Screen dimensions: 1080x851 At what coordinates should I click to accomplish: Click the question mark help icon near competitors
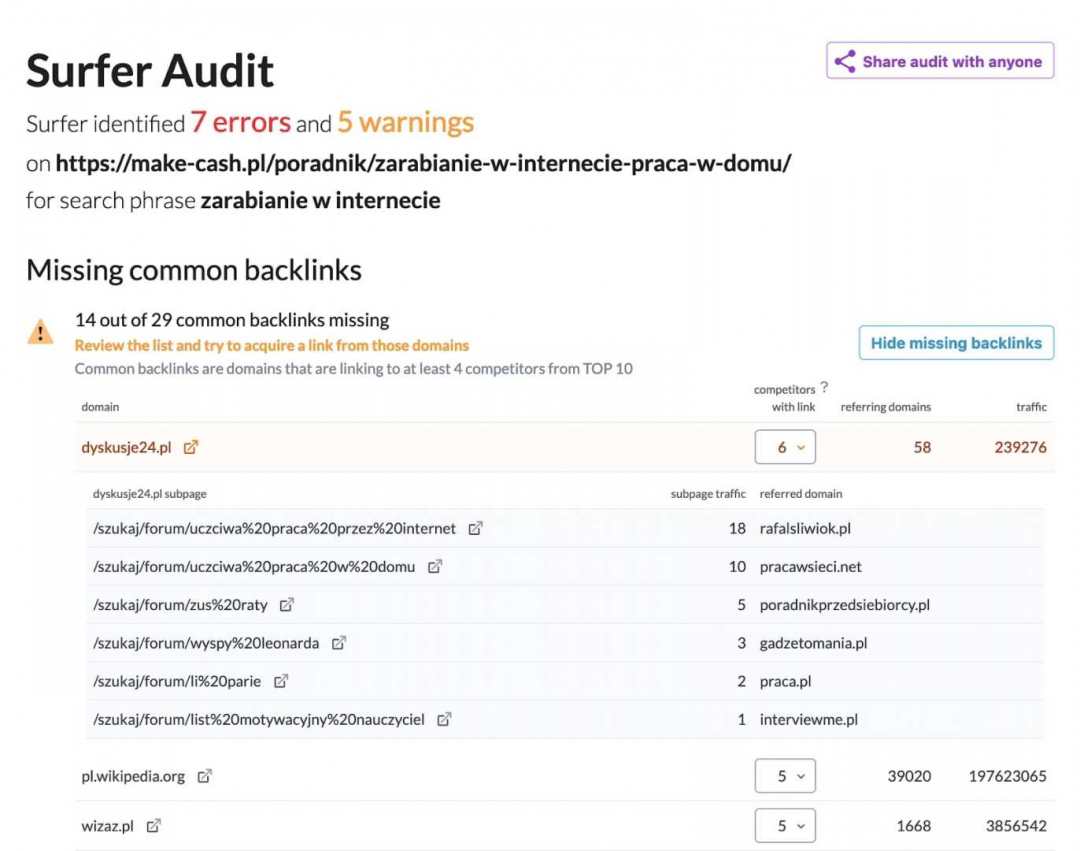pyautogui.click(x=824, y=388)
